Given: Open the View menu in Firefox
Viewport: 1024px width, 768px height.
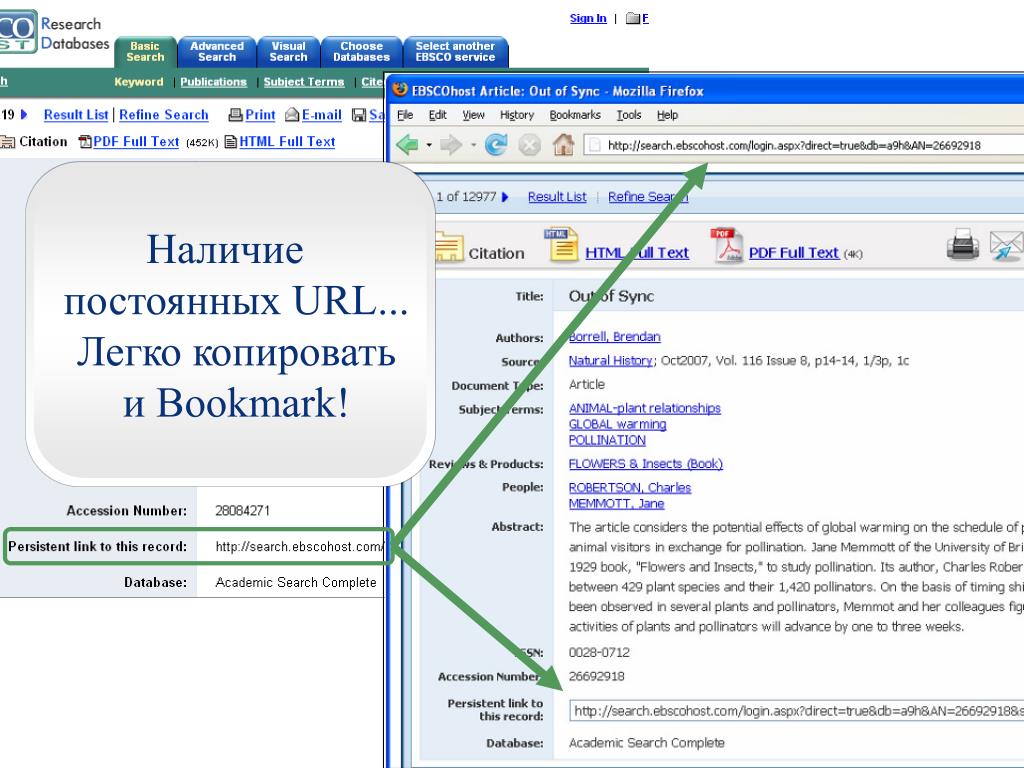Looking at the screenshot, I should point(473,115).
